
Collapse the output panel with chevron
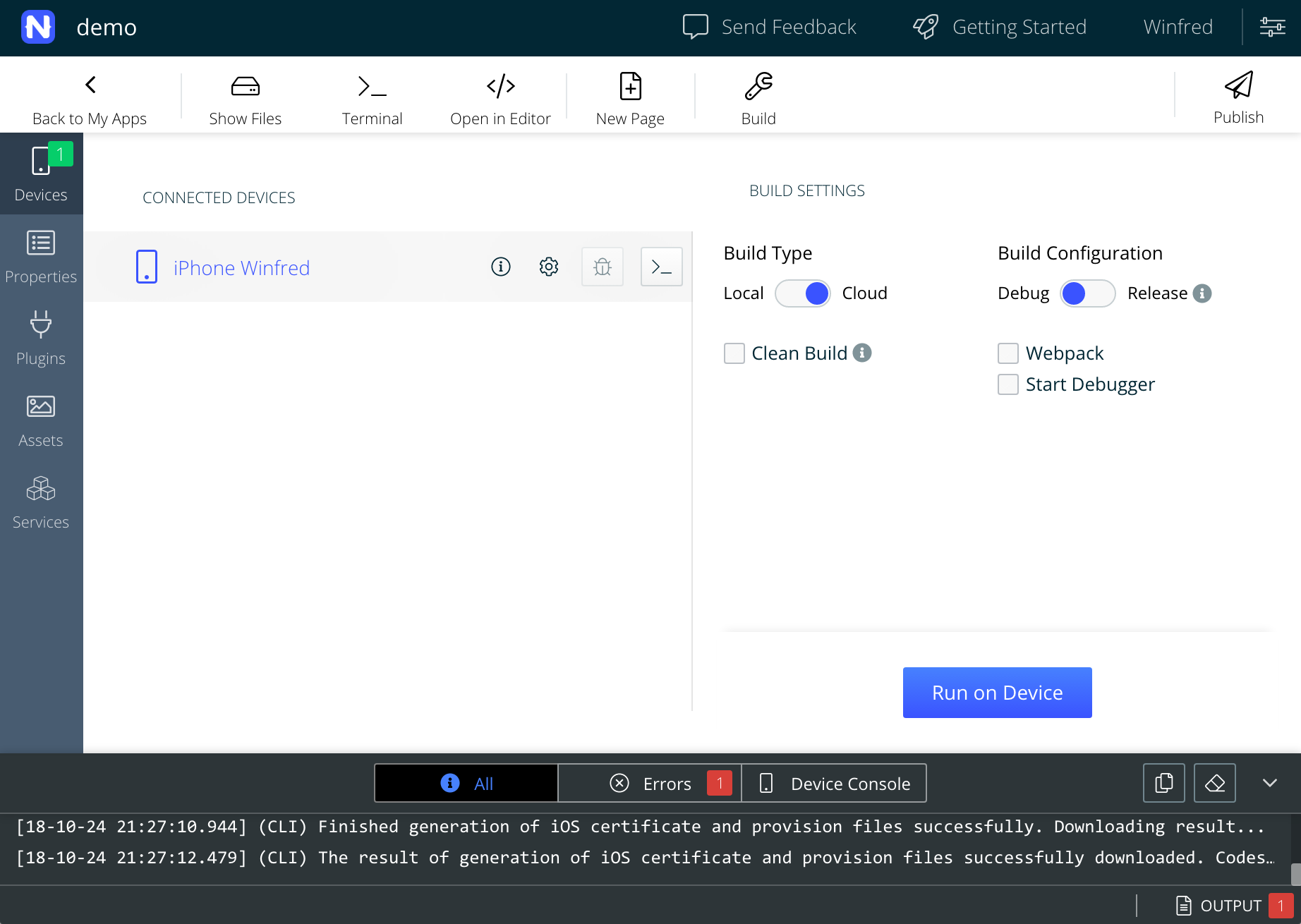(1269, 783)
